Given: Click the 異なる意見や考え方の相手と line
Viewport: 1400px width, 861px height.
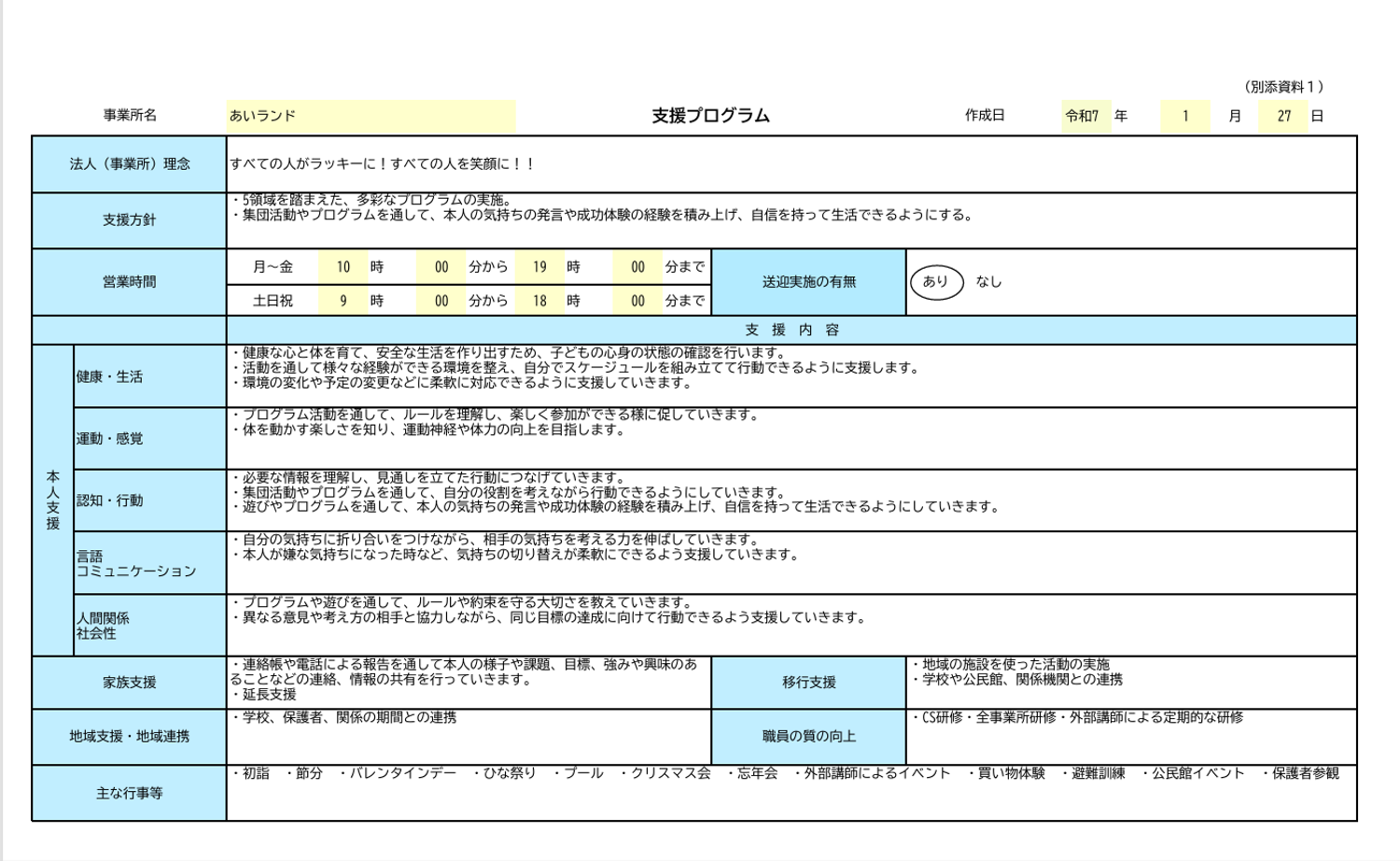Looking at the screenshot, I should tap(549, 617).
